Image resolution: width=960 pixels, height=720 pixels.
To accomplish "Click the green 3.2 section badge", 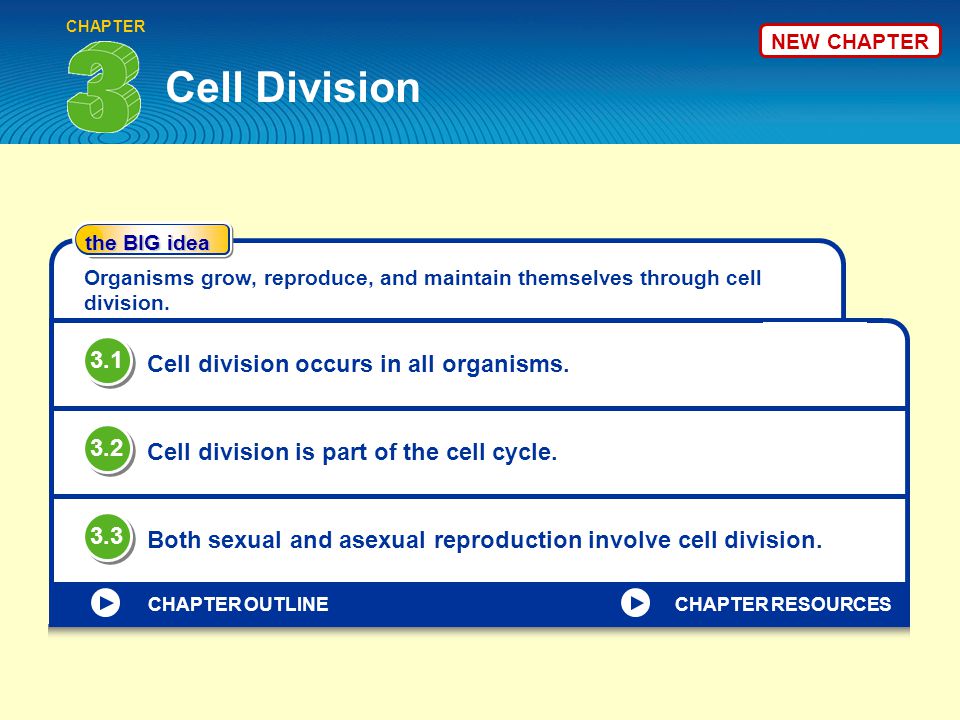I will (108, 449).
